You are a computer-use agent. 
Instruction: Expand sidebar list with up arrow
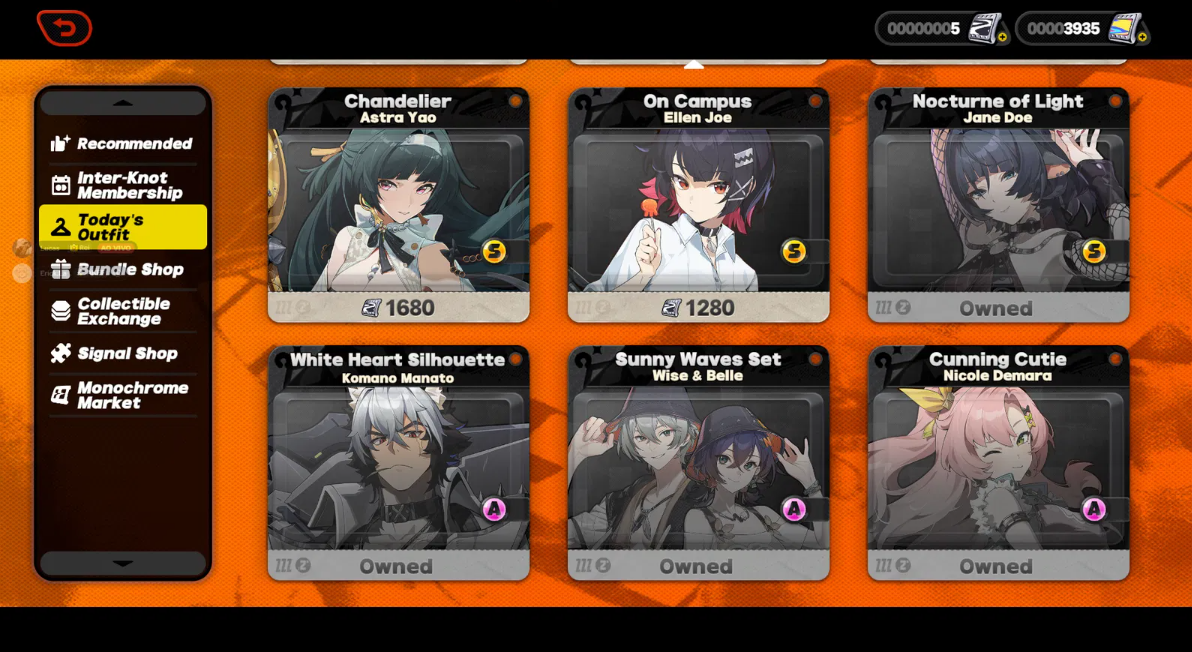click(123, 103)
